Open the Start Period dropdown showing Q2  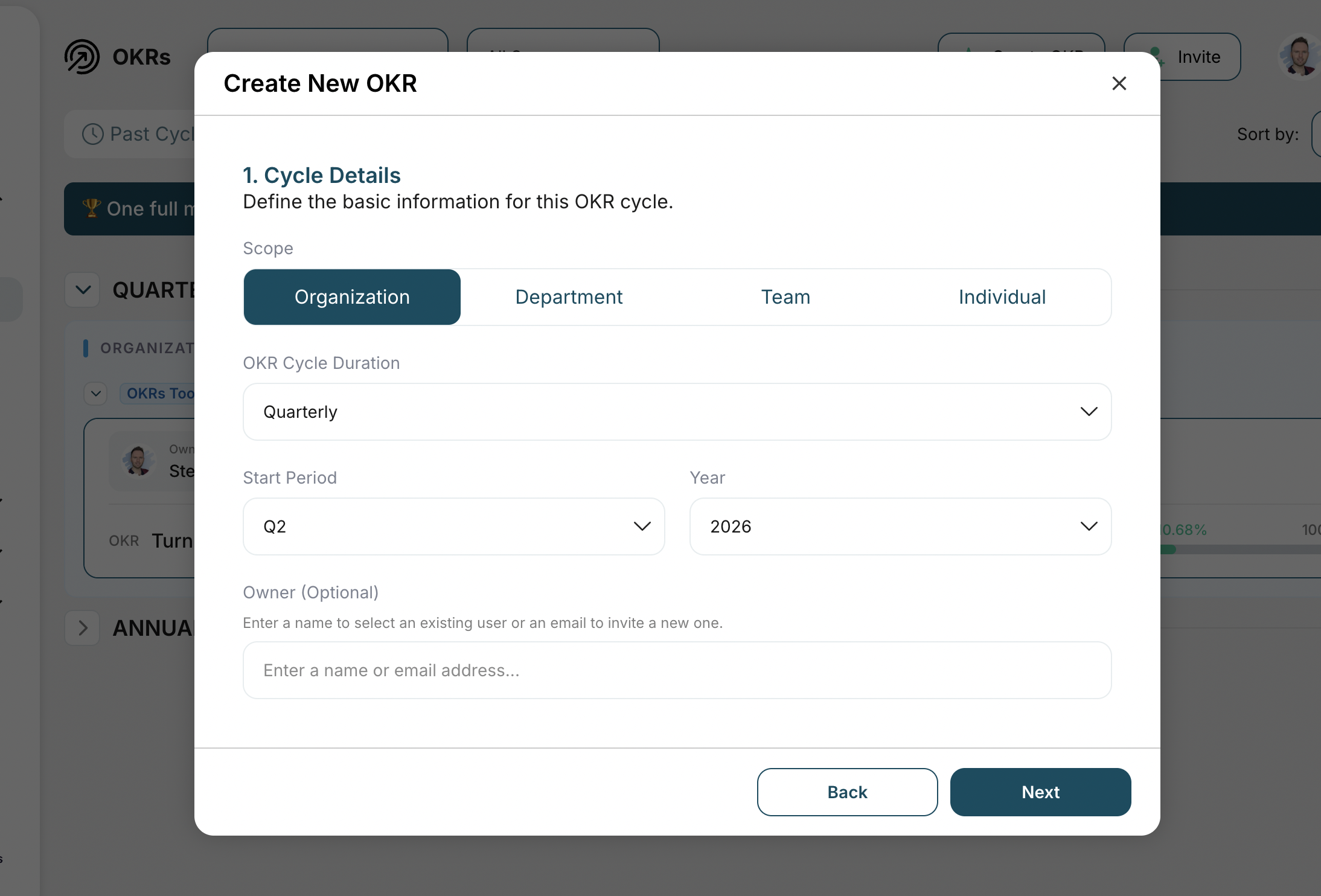(453, 526)
